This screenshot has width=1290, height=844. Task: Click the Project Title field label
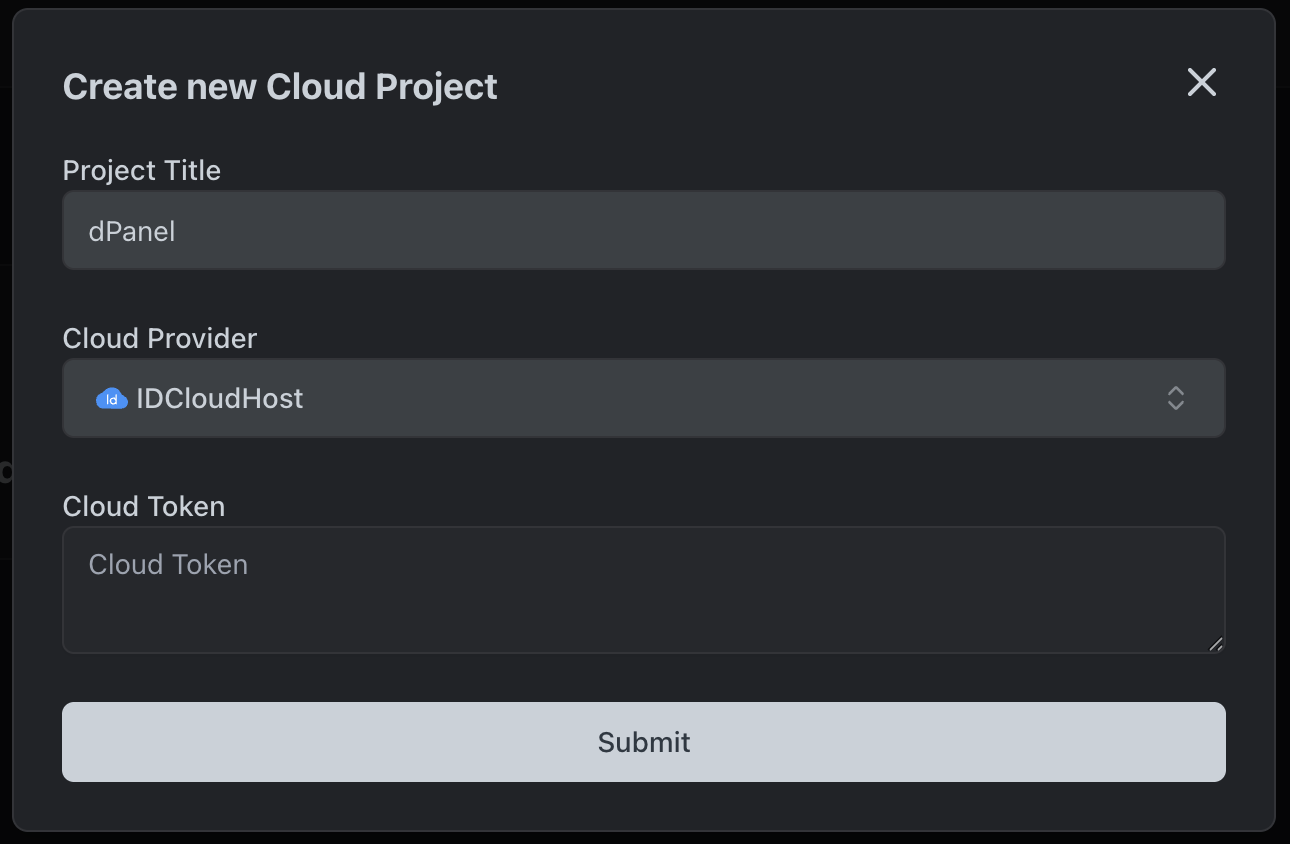click(141, 170)
